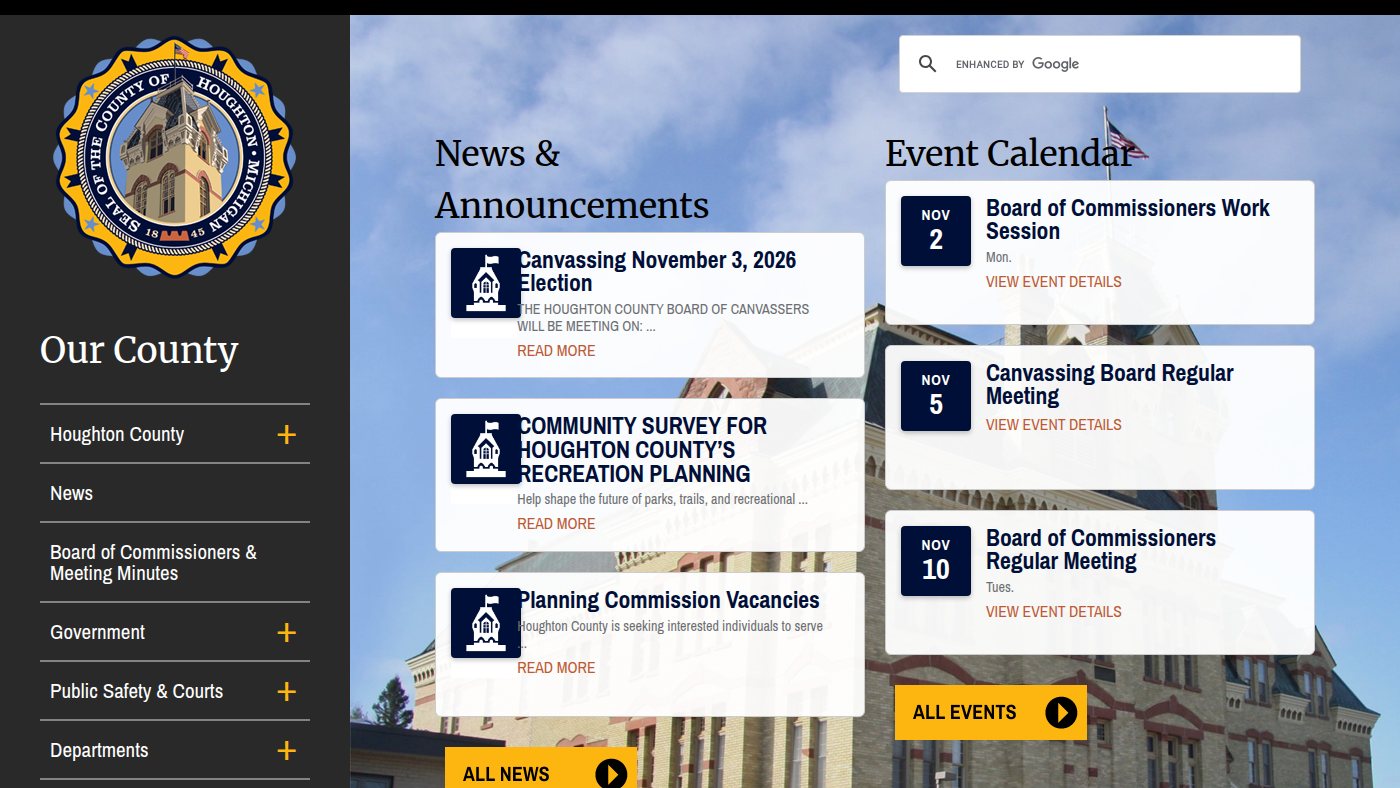Expand the Houghton County menu with plus icon

tap(287, 434)
